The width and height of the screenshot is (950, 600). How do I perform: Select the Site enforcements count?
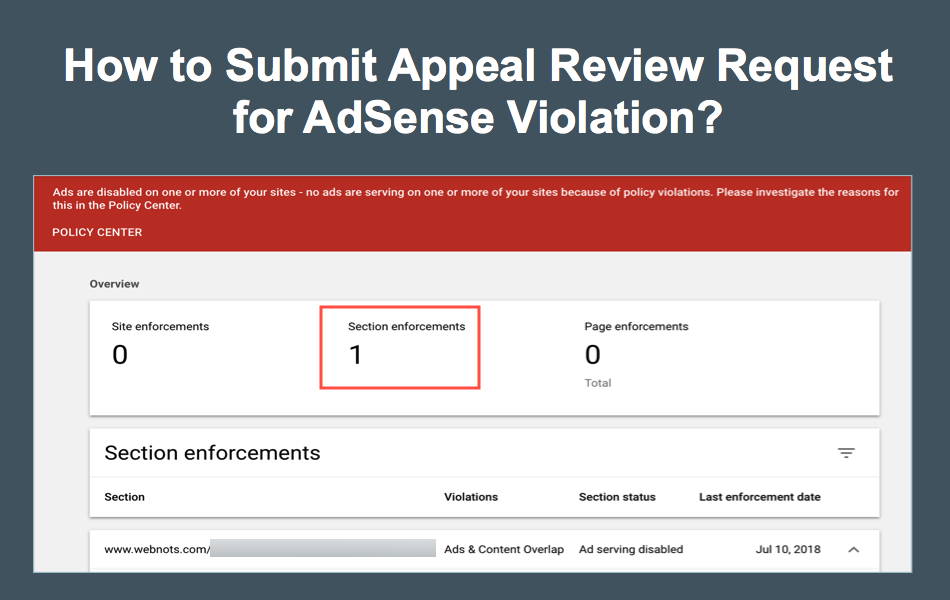point(120,355)
